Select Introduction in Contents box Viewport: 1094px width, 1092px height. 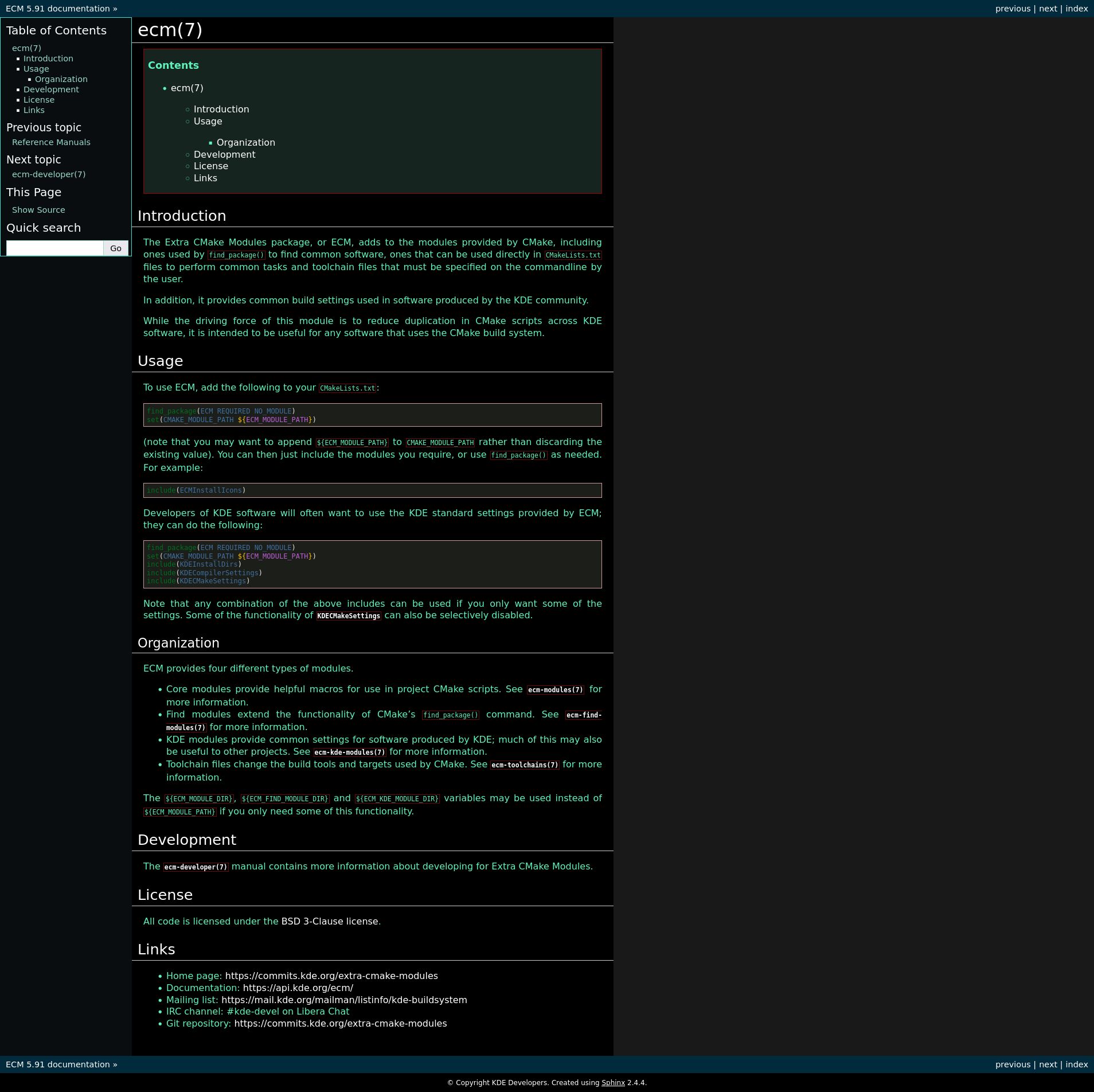pyautogui.click(x=221, y=110)
